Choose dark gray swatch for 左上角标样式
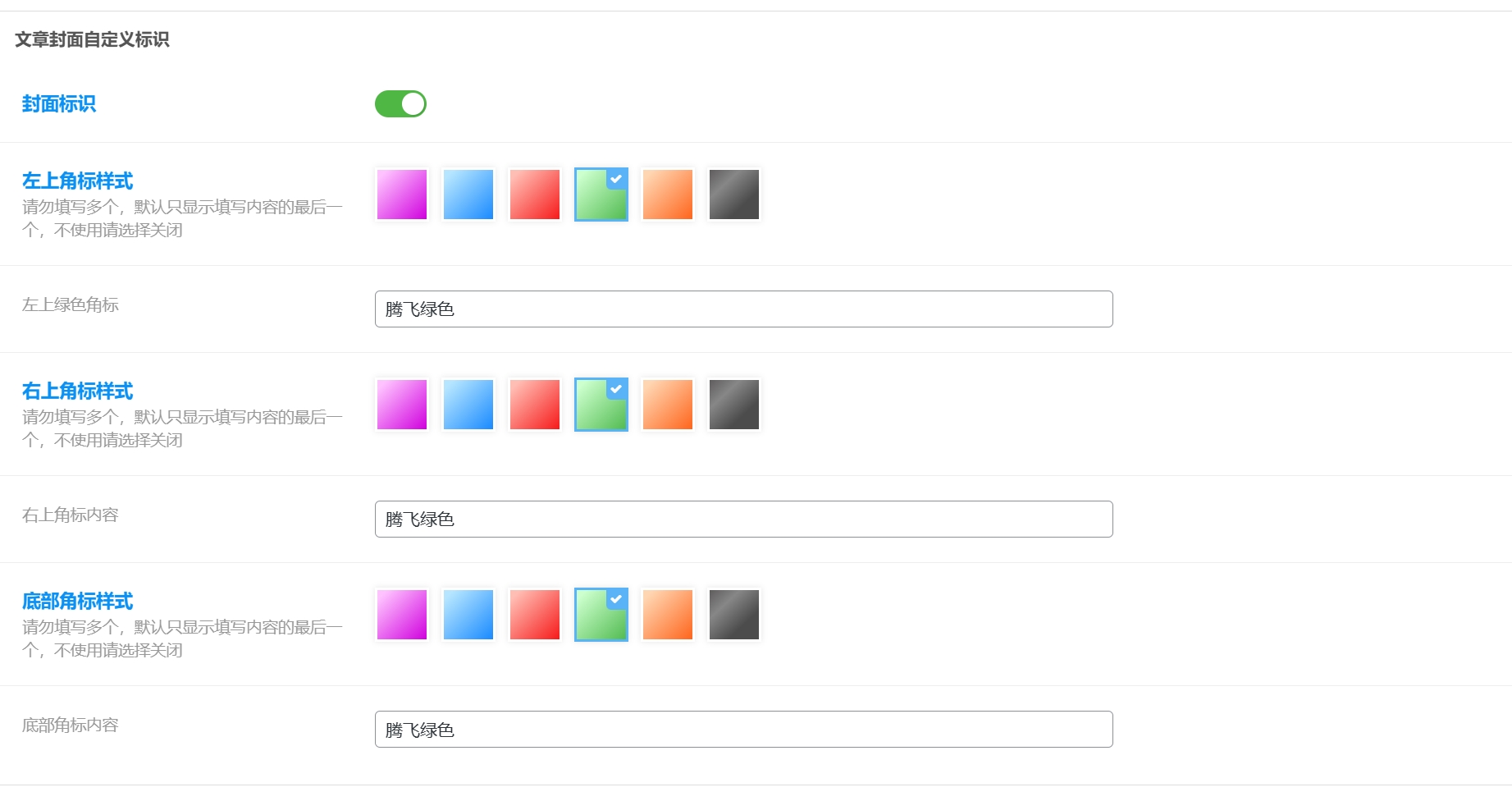This screenshot has width=1512, height=801. click(x=734, y=195)
